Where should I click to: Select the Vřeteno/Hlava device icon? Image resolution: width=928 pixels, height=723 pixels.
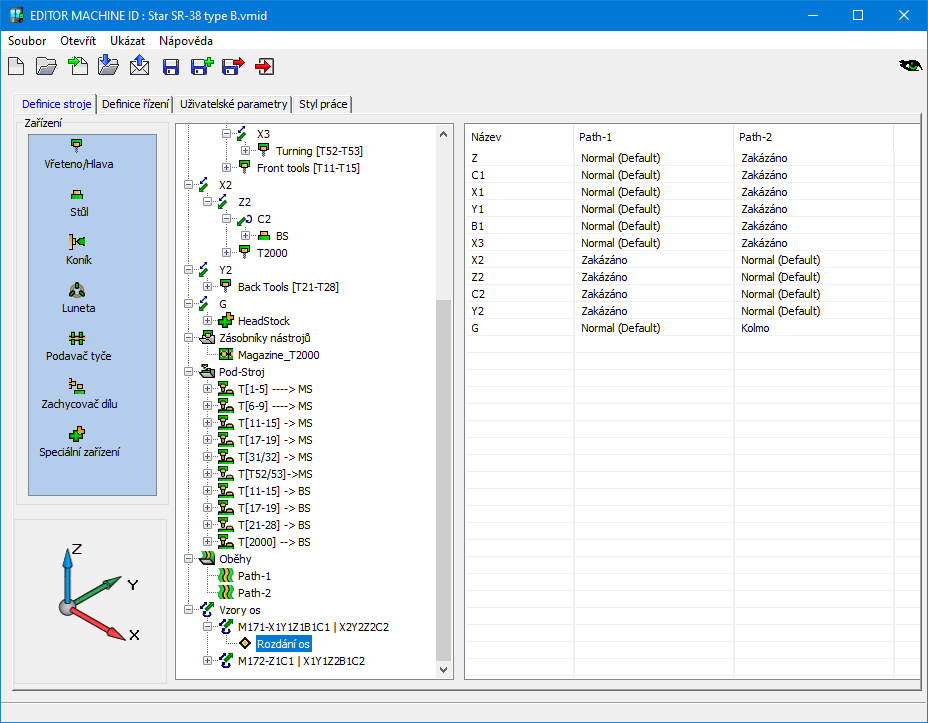coord(77,145)
